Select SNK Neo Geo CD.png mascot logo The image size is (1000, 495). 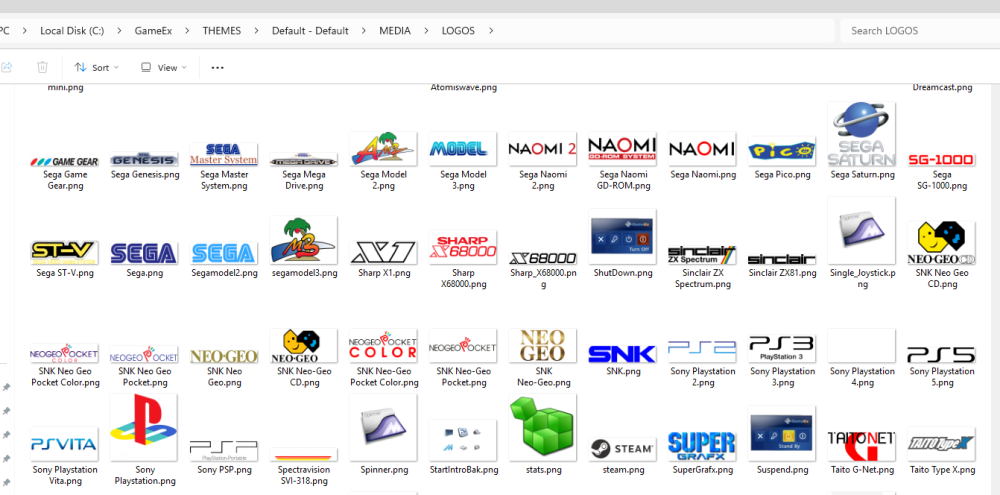click(x=941, y=243)
